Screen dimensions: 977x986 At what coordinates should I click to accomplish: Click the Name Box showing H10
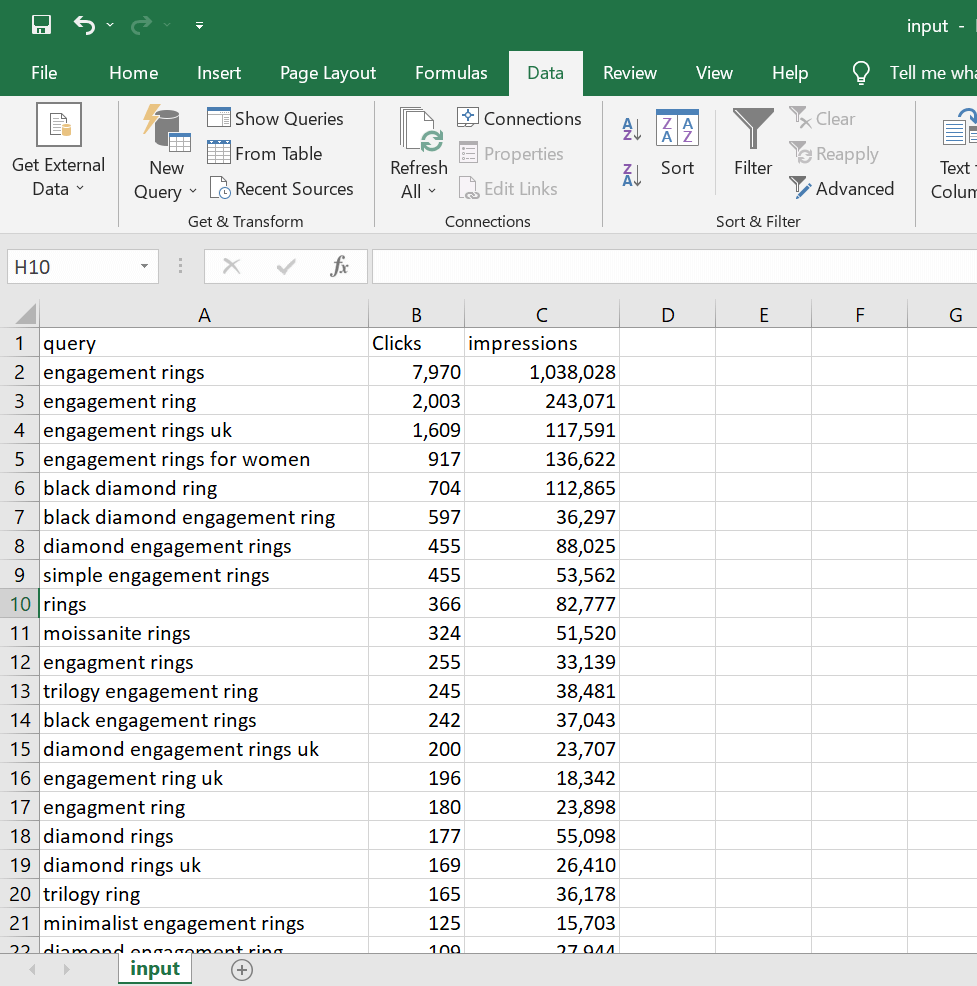[70, 267]
